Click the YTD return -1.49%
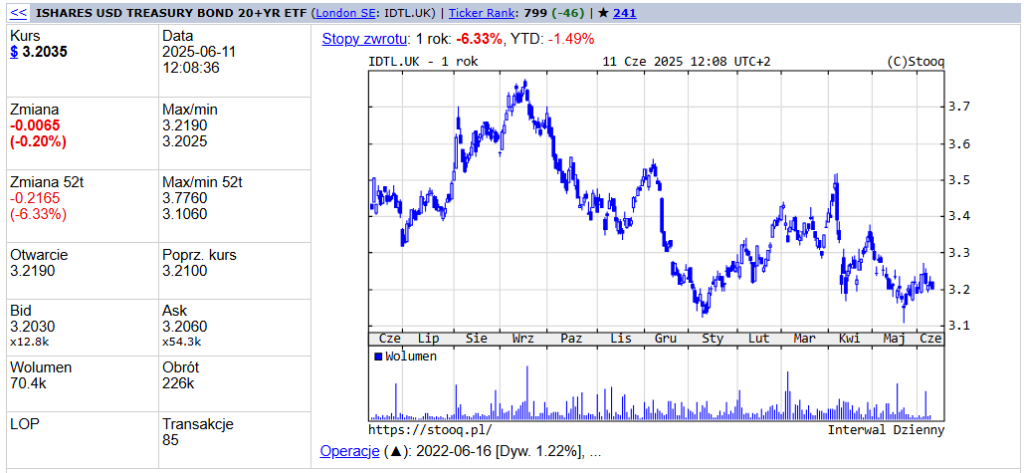Image resolution: width=1024 pixels, height=473 pixels. coord(571,39)
